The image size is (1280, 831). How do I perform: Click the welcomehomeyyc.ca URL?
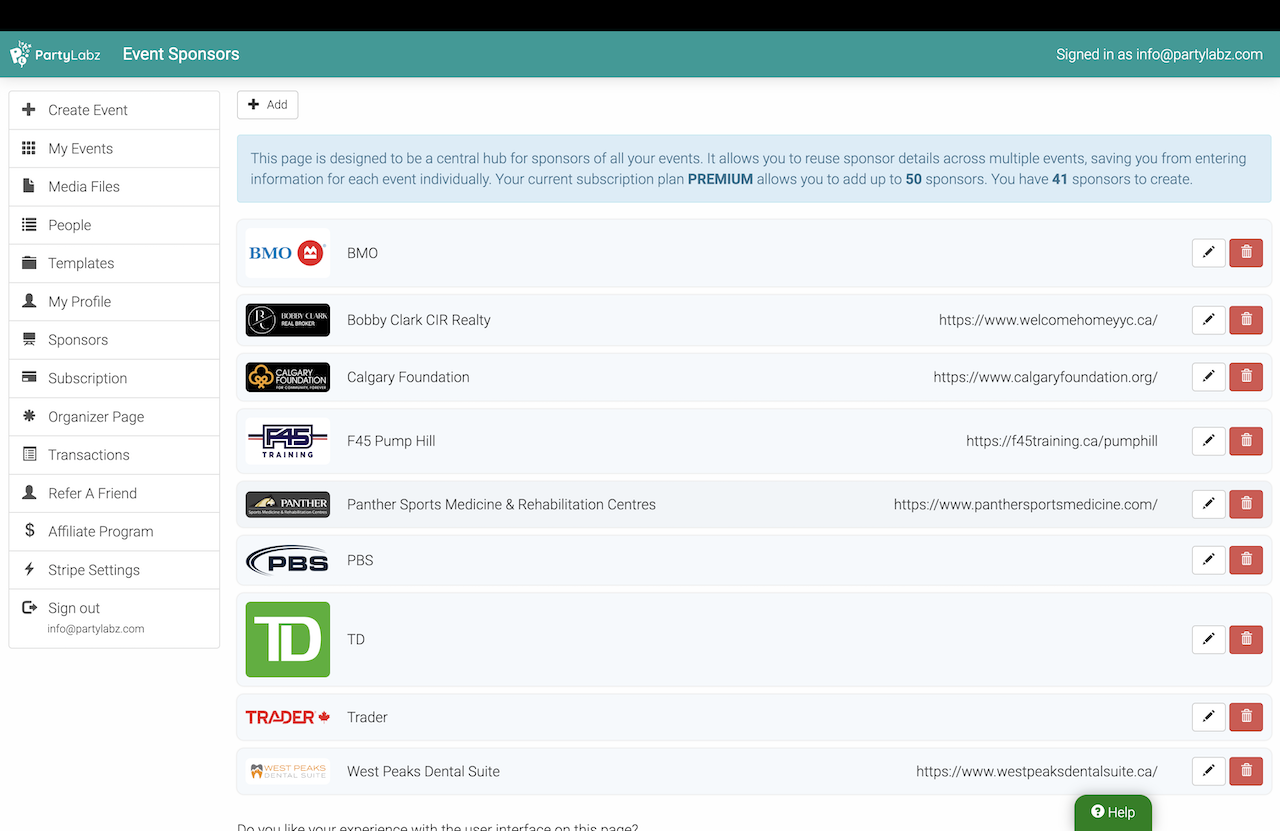click(x=1048, y=320)
